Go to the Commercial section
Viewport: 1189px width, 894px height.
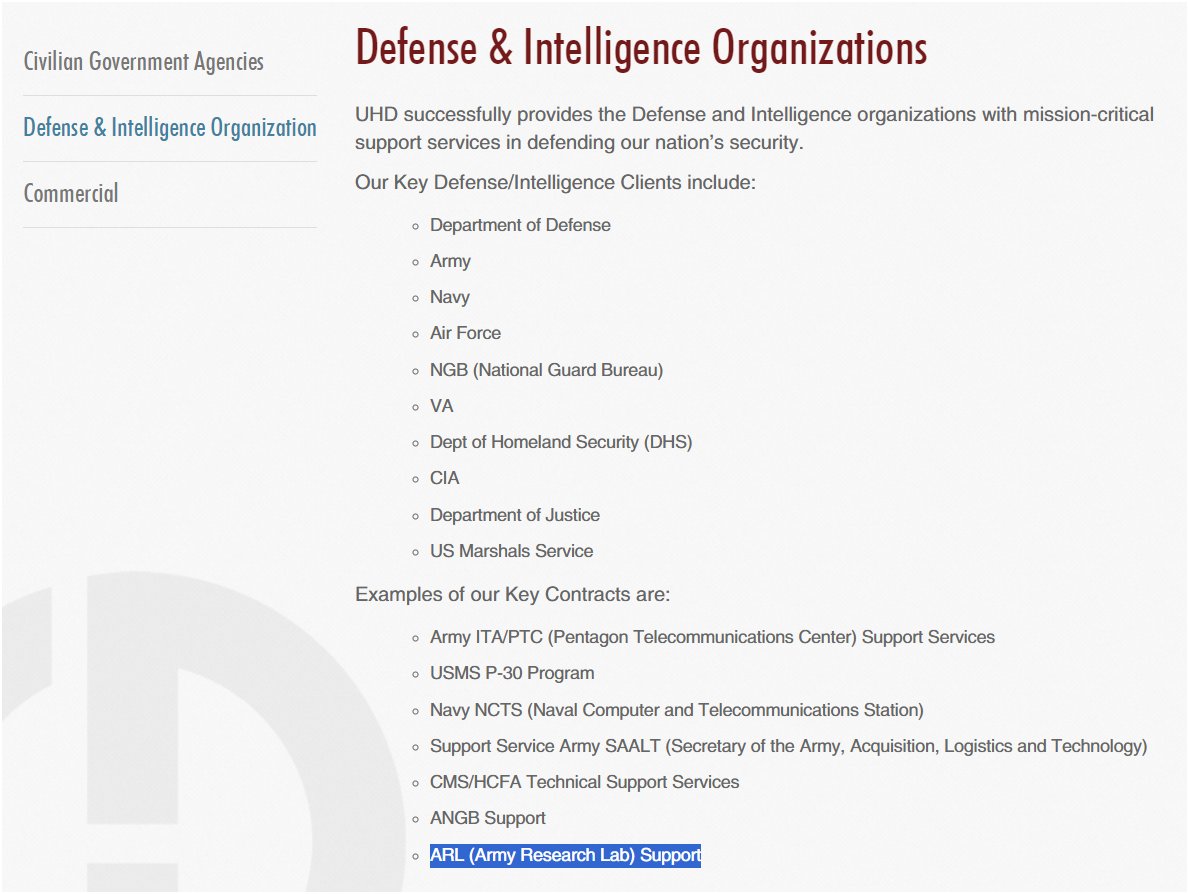[71, 193]
